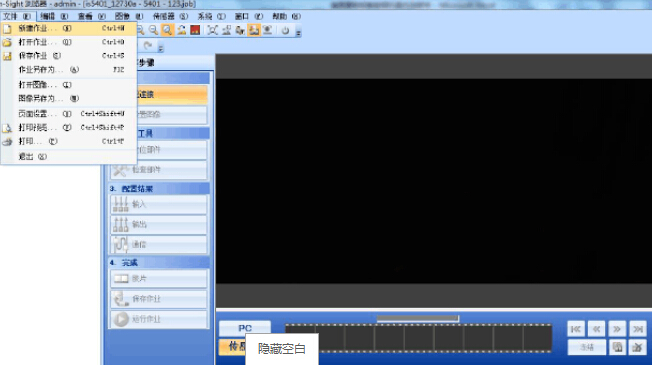Choose the Ctrl+P print menu entry
The image size is (652, 365).
coord(69,141)
